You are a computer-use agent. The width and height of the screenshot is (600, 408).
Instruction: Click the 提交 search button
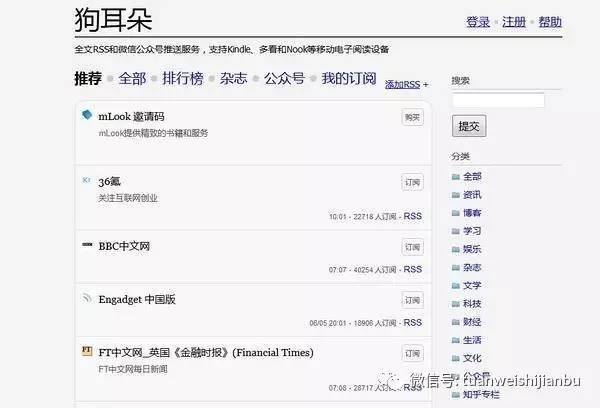469,126
